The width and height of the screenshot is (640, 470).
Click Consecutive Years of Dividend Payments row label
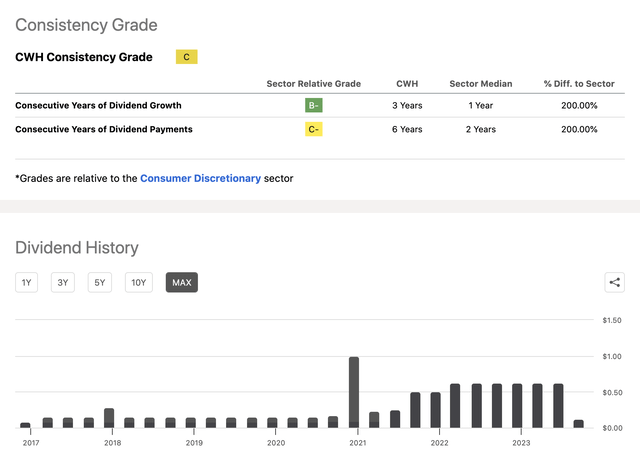tap(104, 129)
